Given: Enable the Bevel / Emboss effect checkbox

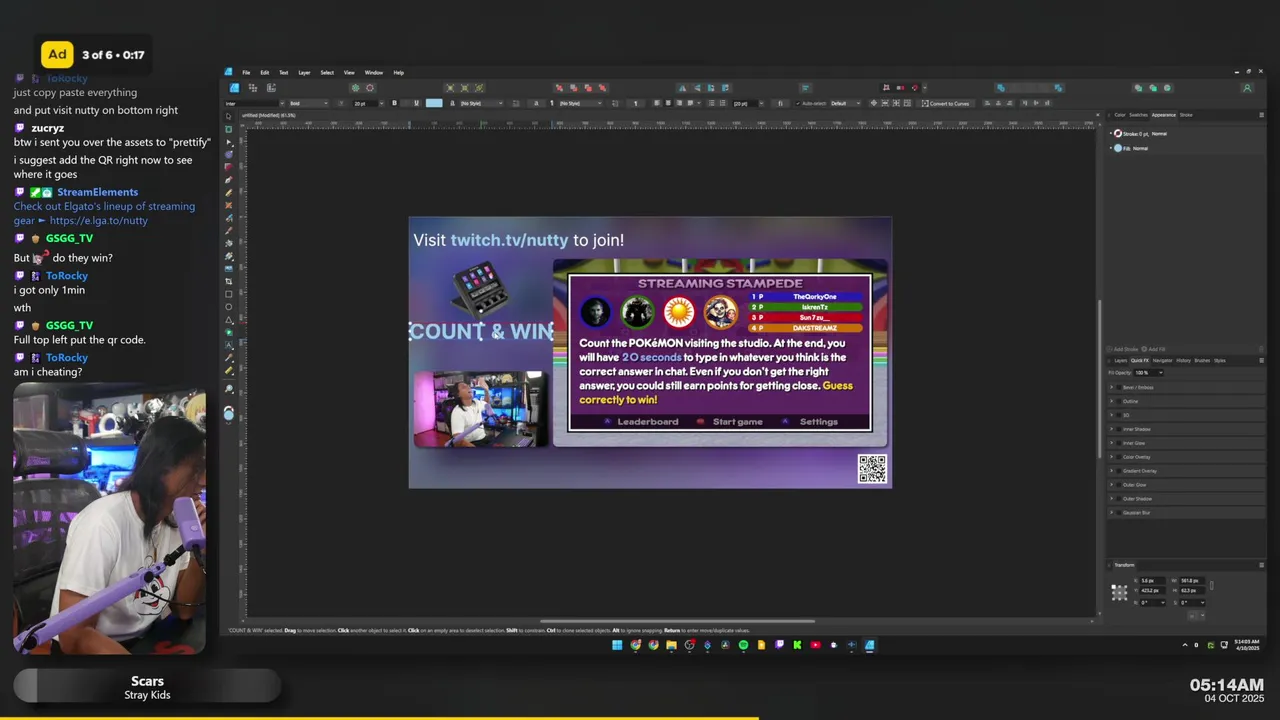Looking at the screenshot, I should (1119, 387).
